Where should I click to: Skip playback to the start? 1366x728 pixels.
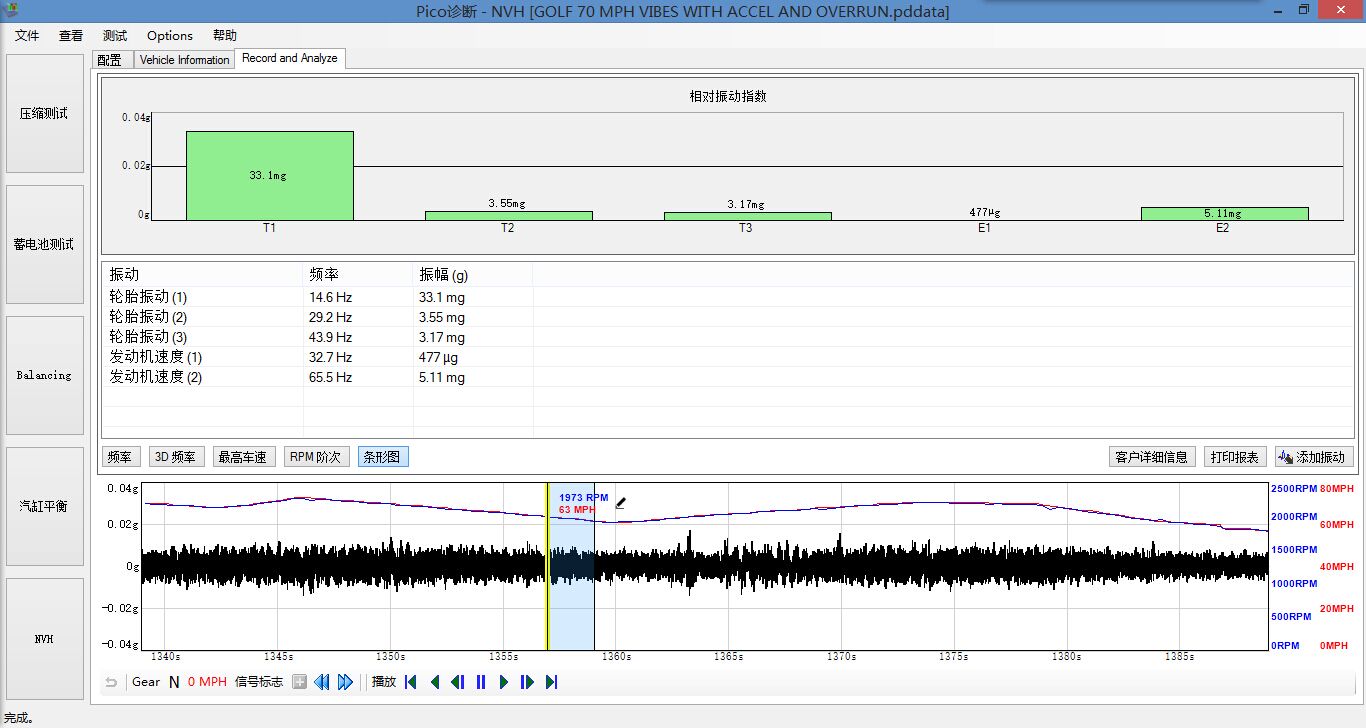point(411,682)
